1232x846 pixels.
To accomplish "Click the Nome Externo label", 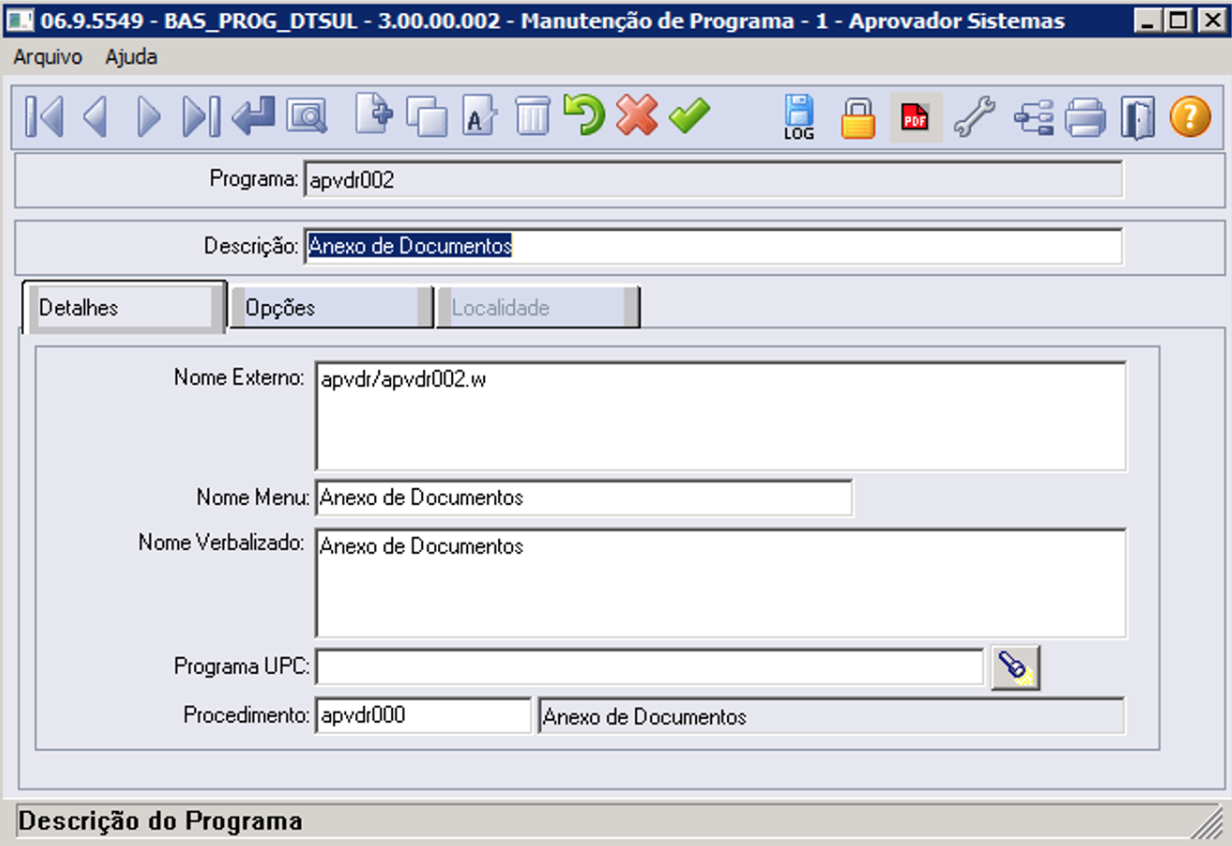I will coord(239,377).
